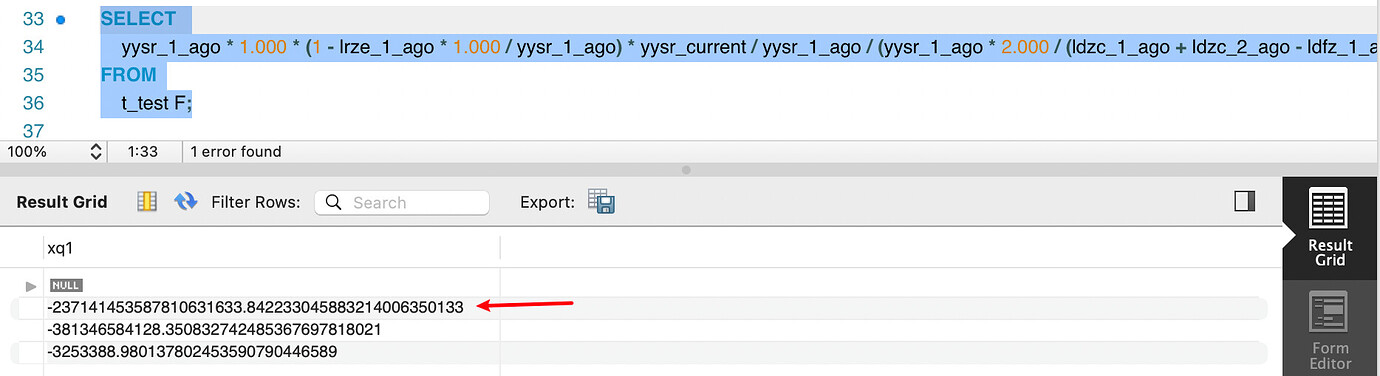Refresh the result grid data
1380x376 pixels.
pos(185,202)
